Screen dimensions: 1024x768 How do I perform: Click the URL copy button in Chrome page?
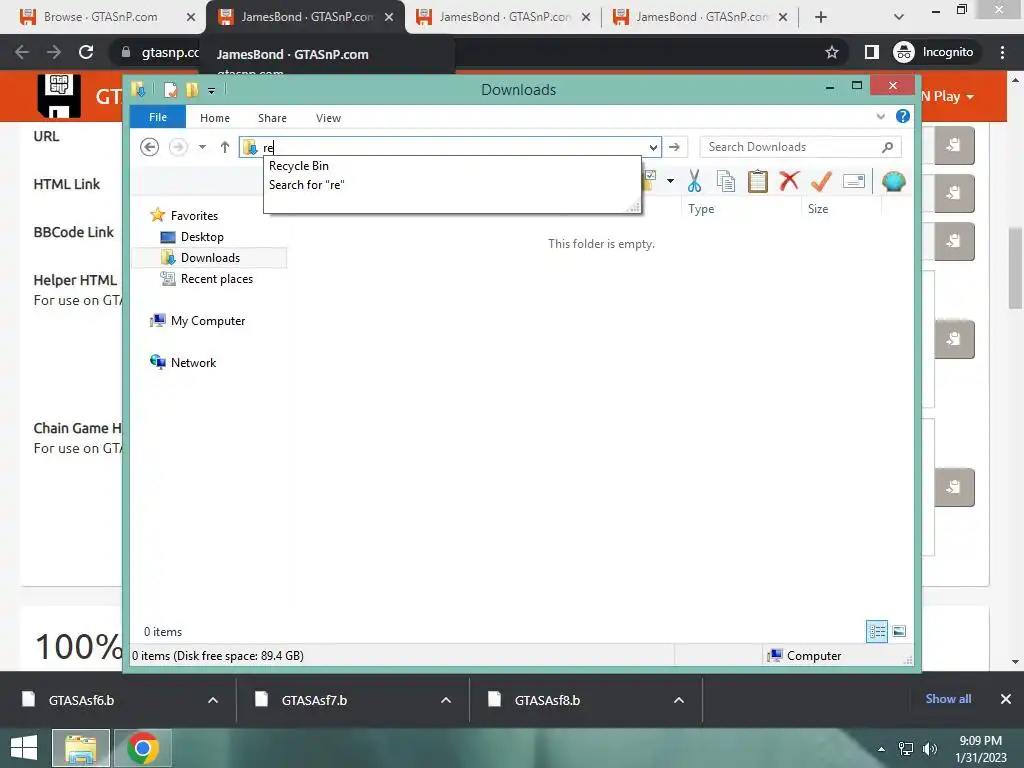pyautogui.click(x=954, y=145)
